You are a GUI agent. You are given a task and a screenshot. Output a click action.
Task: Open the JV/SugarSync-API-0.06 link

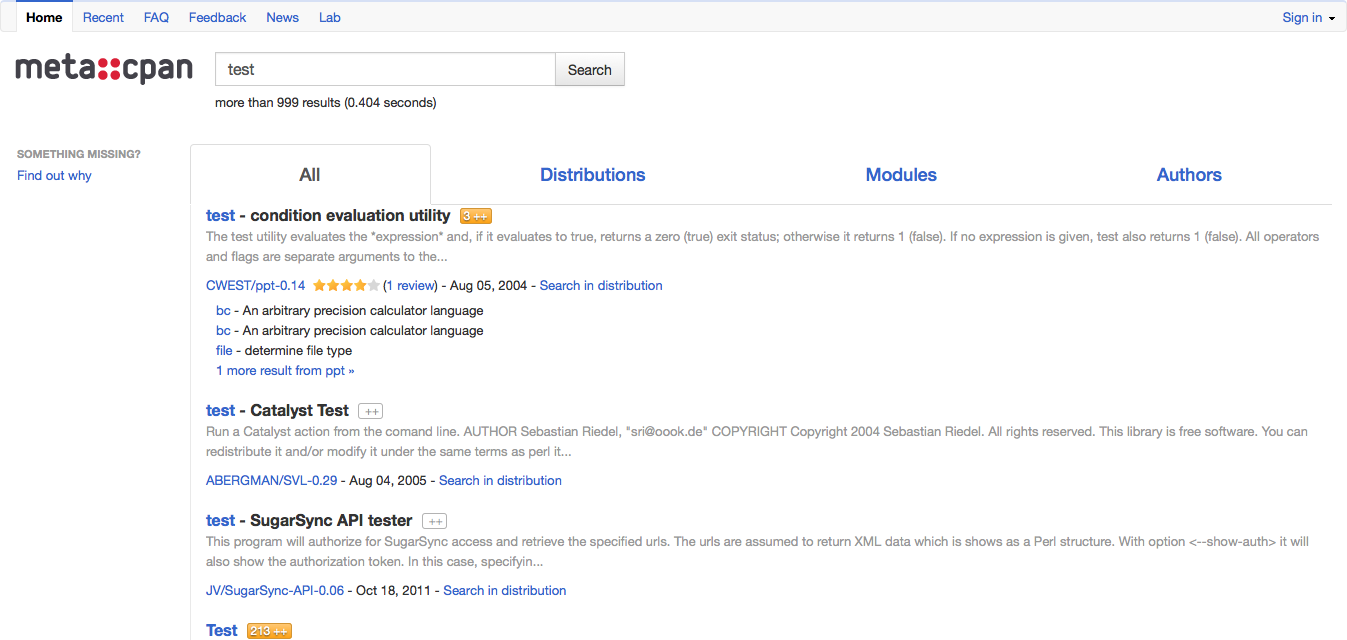(x=275, y=591)
